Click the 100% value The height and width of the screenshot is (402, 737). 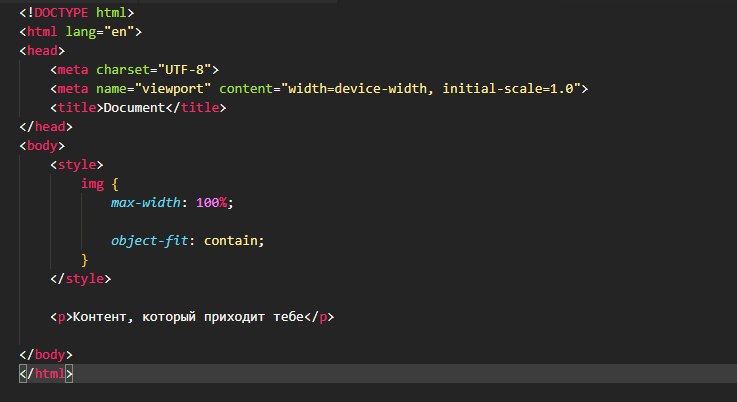coord(212,203)
